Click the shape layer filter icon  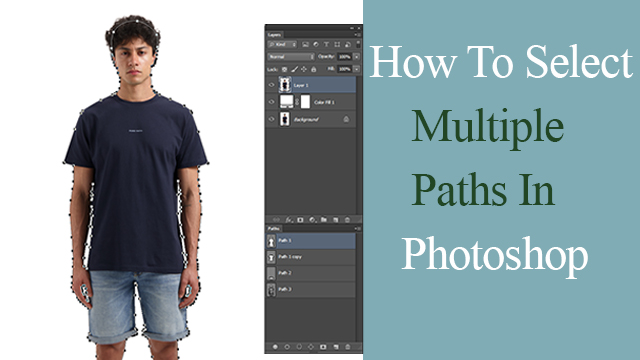337,44
